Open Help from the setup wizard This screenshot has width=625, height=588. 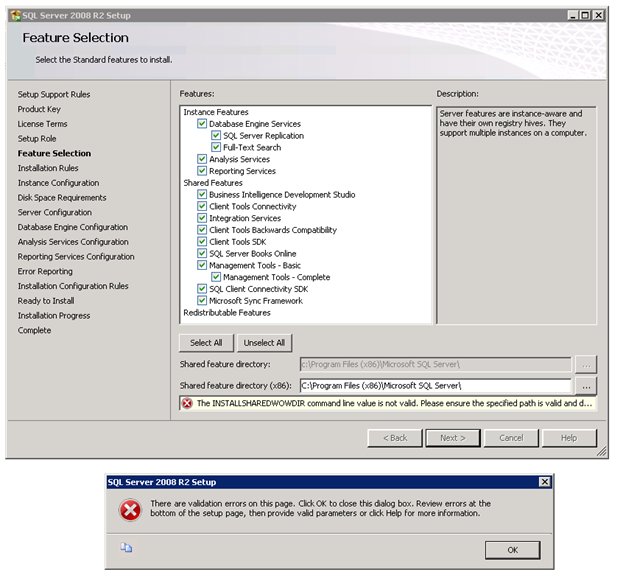pos(569,438)
